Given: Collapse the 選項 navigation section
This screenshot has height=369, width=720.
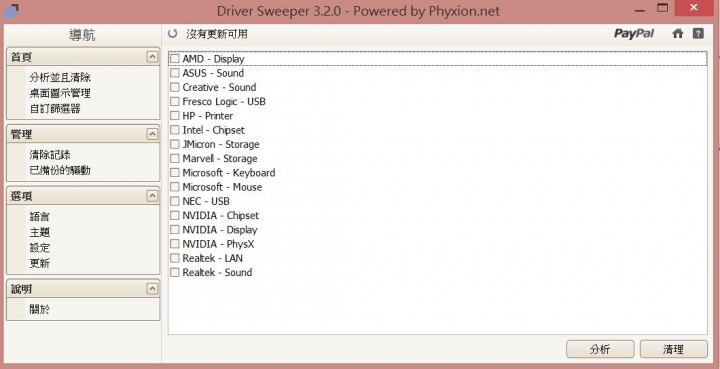Looking at the screenshot, I should pos(152,196).
